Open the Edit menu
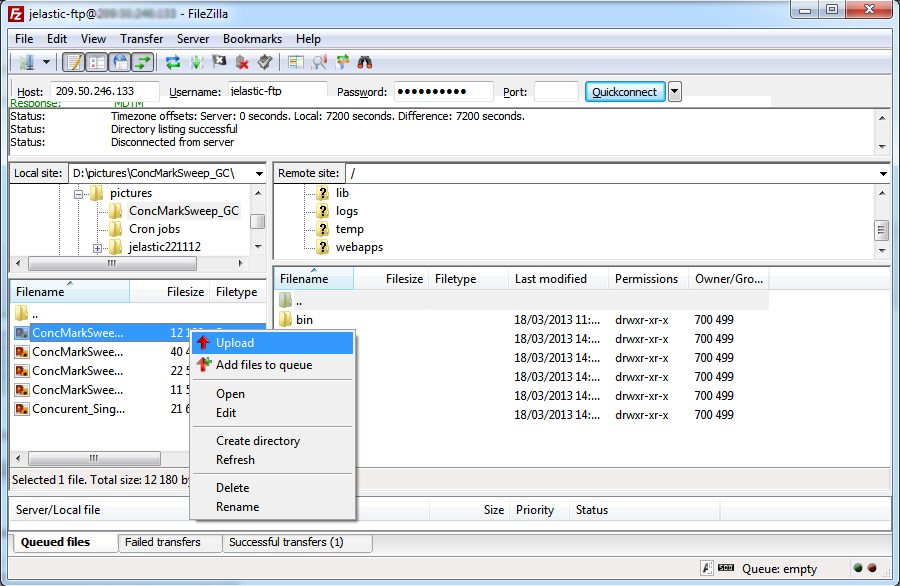This screenshot has width=900, height=586. point(57,39)
